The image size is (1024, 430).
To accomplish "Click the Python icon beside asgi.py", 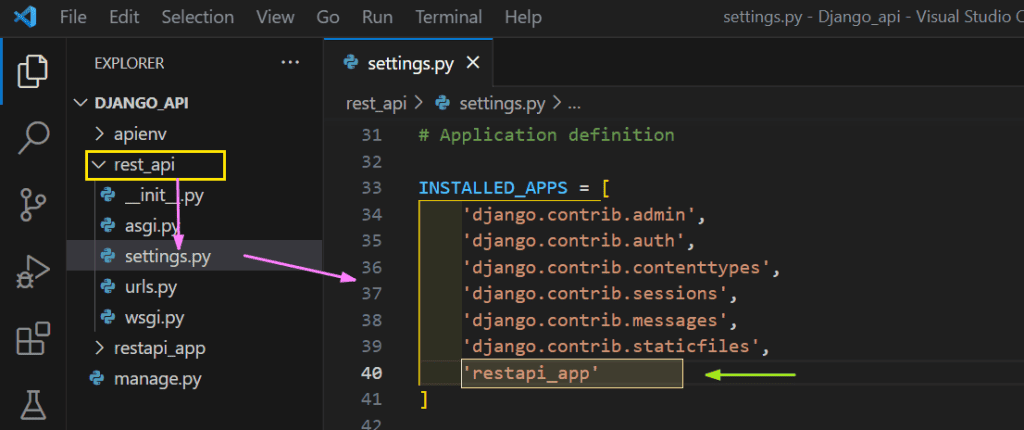I will pos(108,225).
